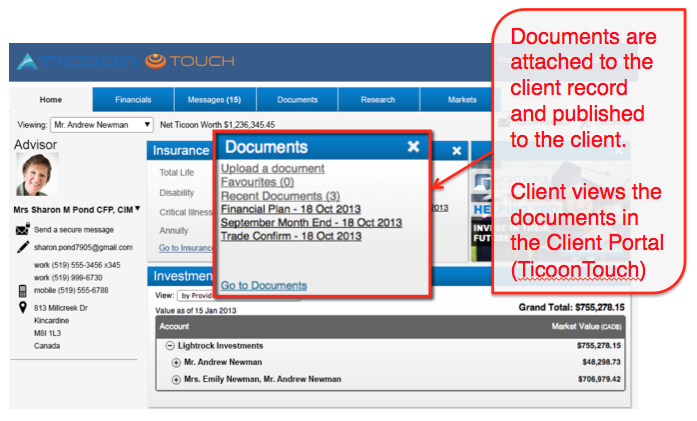Click the Ticoon Touch logo
The height and width of the screenshot is (421, 697).
pos(125,61)
